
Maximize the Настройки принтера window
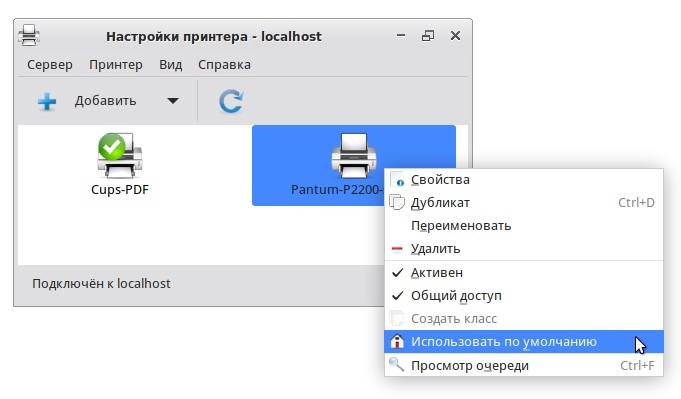tap(428, 36)
